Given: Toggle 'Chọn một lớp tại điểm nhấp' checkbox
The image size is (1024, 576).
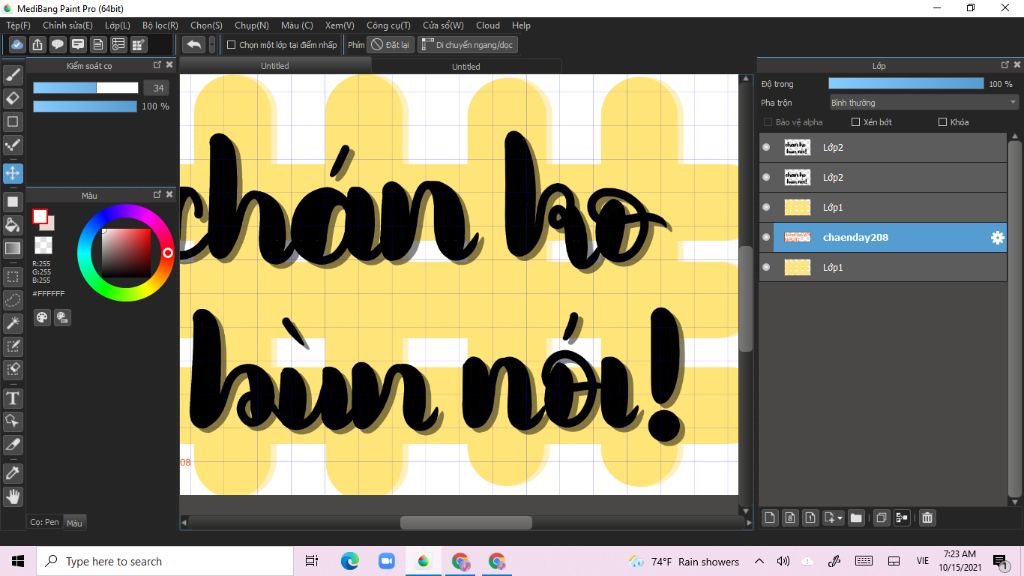Looking at the screenshot, I should coord(231,44).
